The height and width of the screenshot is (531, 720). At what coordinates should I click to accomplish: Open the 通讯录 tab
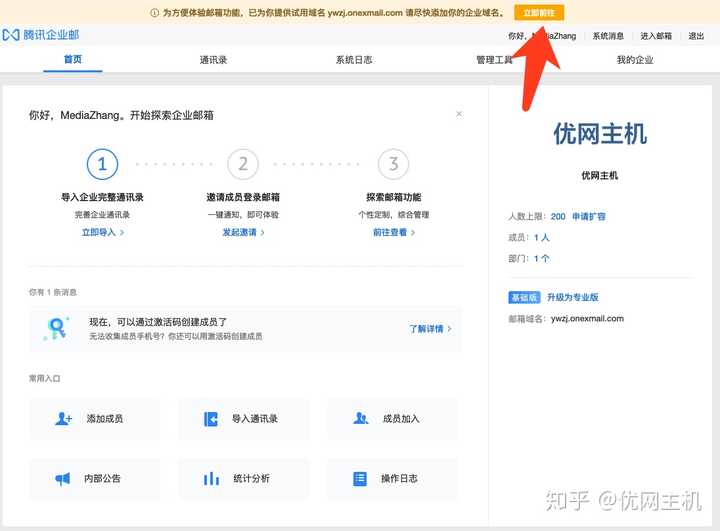click(x=213, y=60)
